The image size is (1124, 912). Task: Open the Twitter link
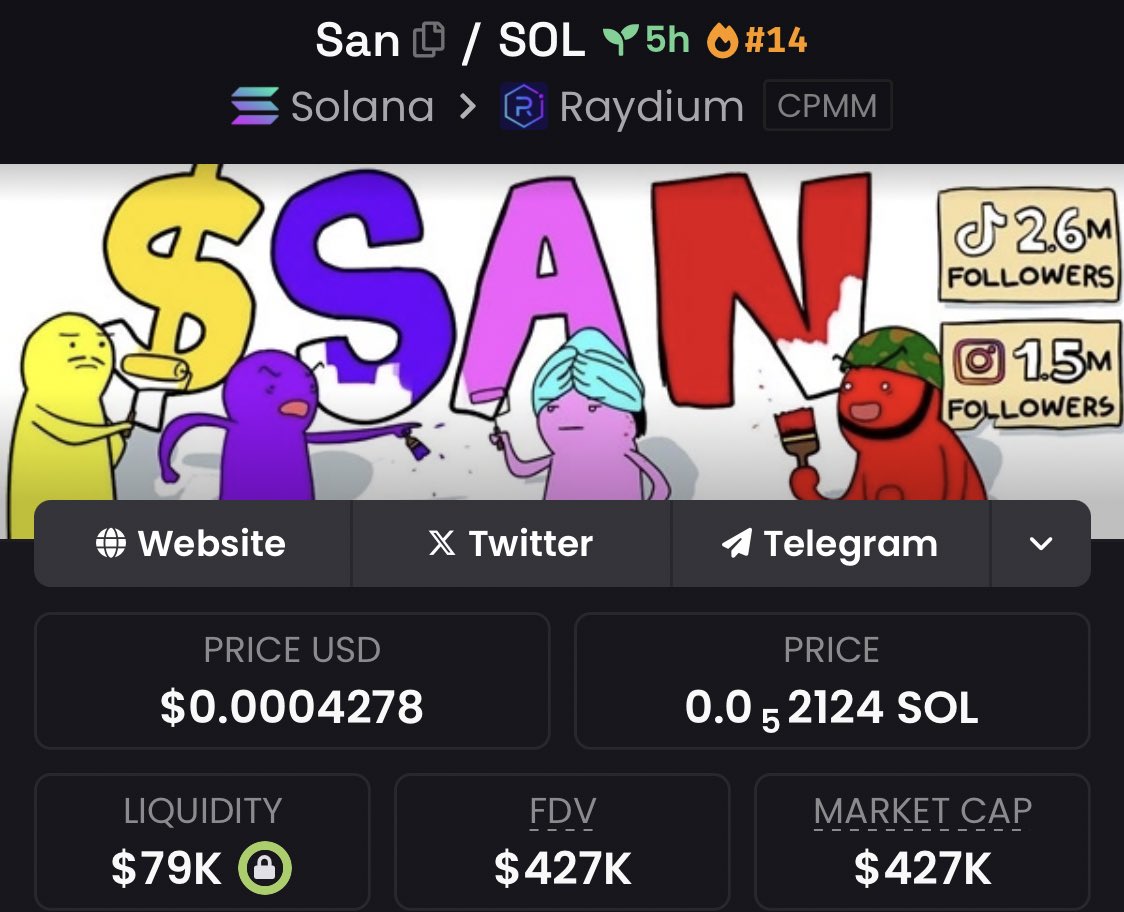tap(511, 543)
